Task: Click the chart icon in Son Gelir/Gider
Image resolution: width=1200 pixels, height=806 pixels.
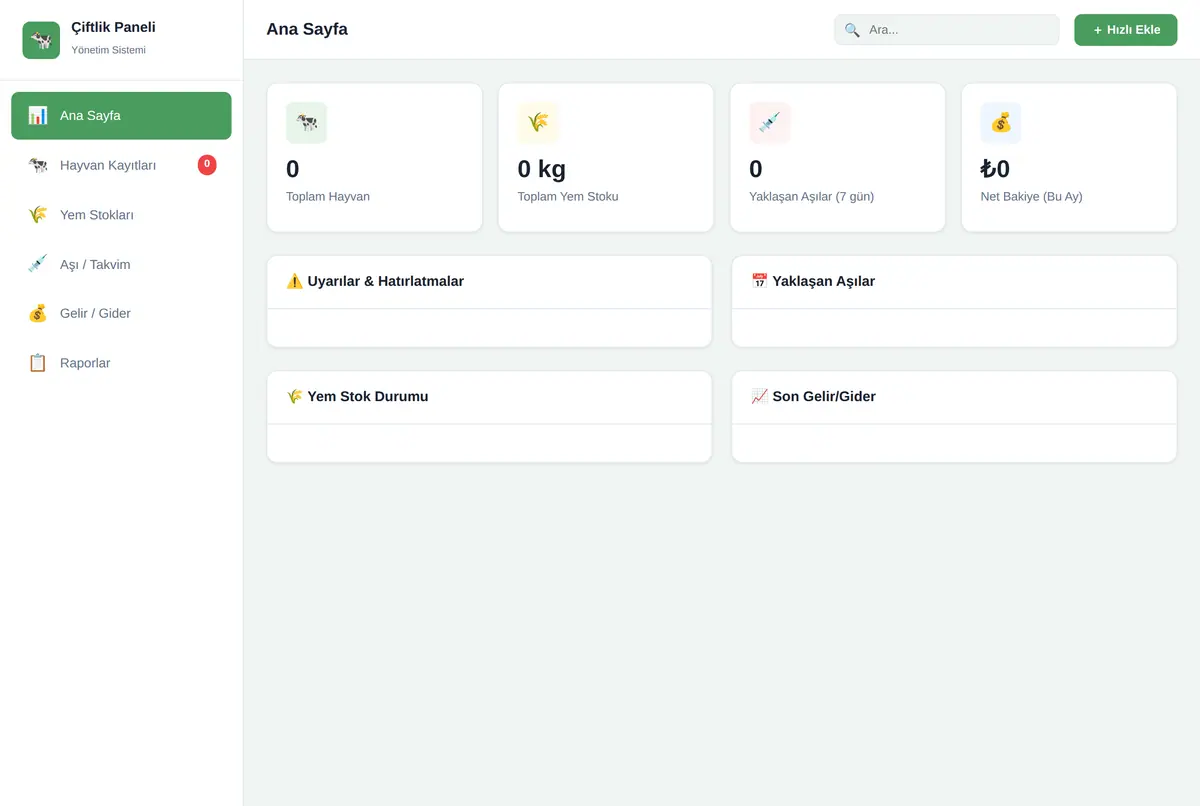Action: [x=760, y=396]
